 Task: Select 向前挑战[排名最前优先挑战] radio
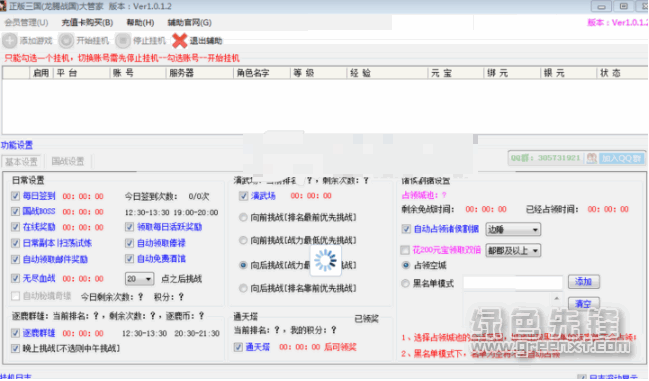click(x=243, y=217)
